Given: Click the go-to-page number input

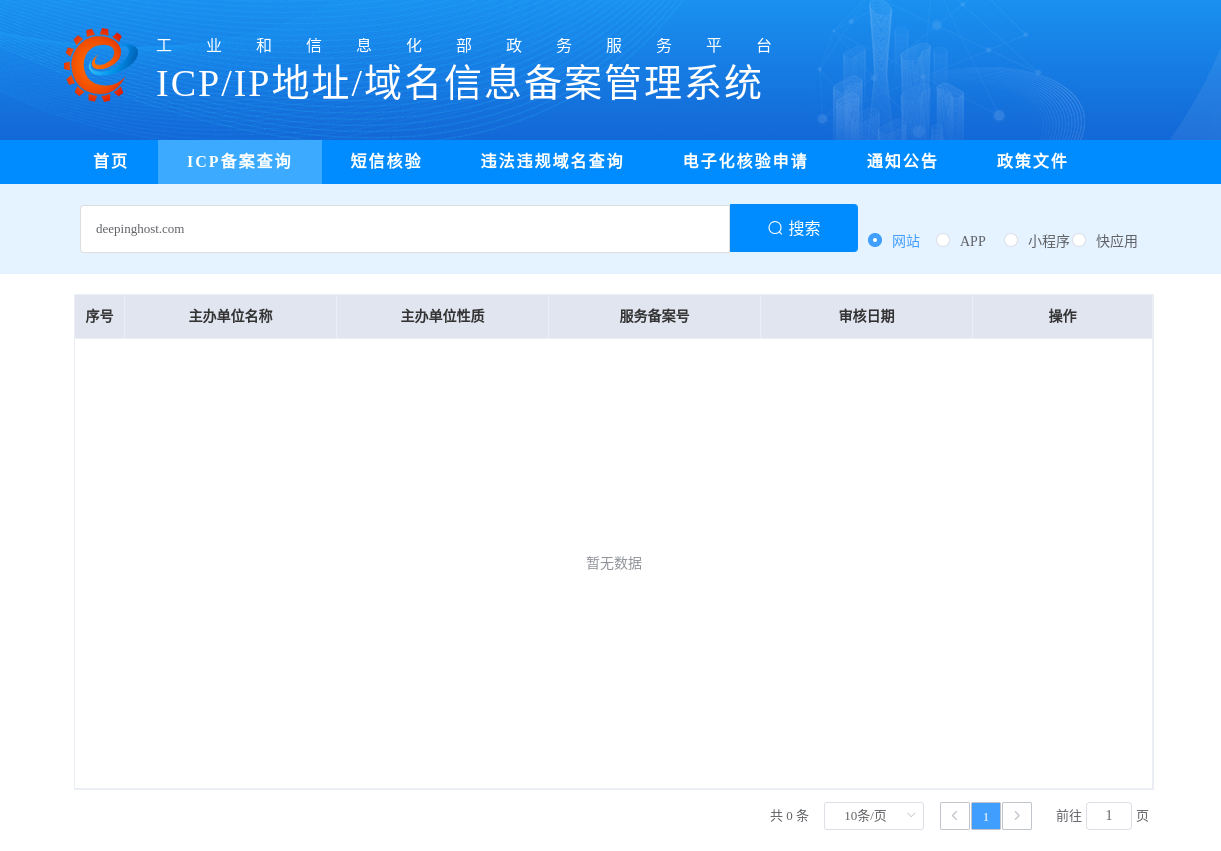Looking at the screenshot, I should pos(1109,816).
